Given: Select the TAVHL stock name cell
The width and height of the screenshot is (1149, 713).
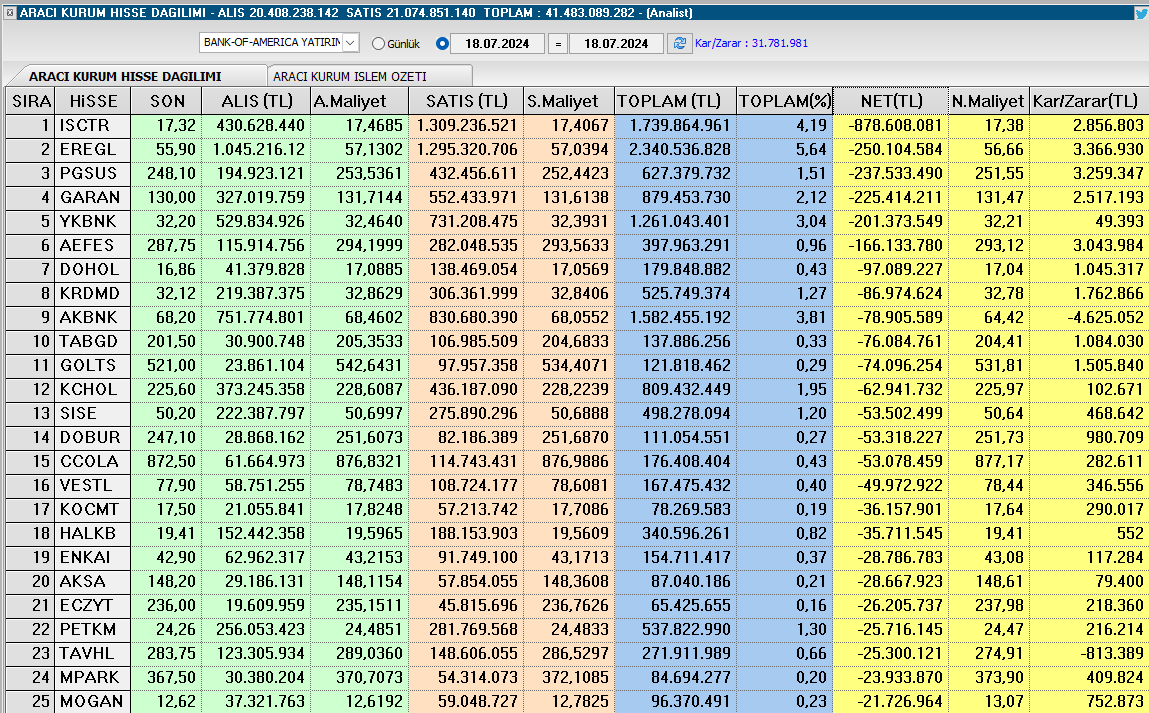Looking at the screenshot, I should pos(93,654).
